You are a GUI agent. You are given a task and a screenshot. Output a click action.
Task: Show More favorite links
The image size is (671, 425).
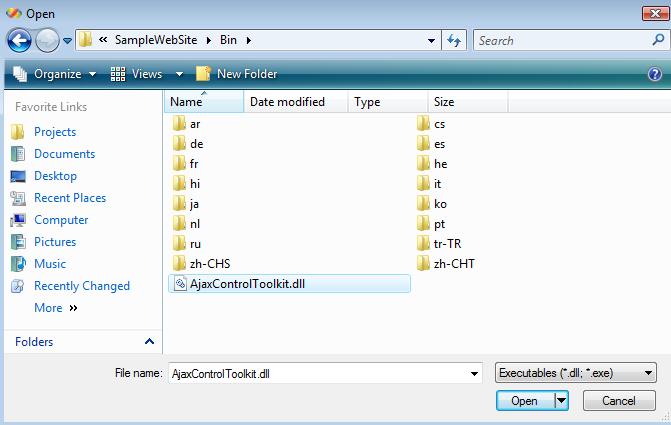tap(56, 308)
